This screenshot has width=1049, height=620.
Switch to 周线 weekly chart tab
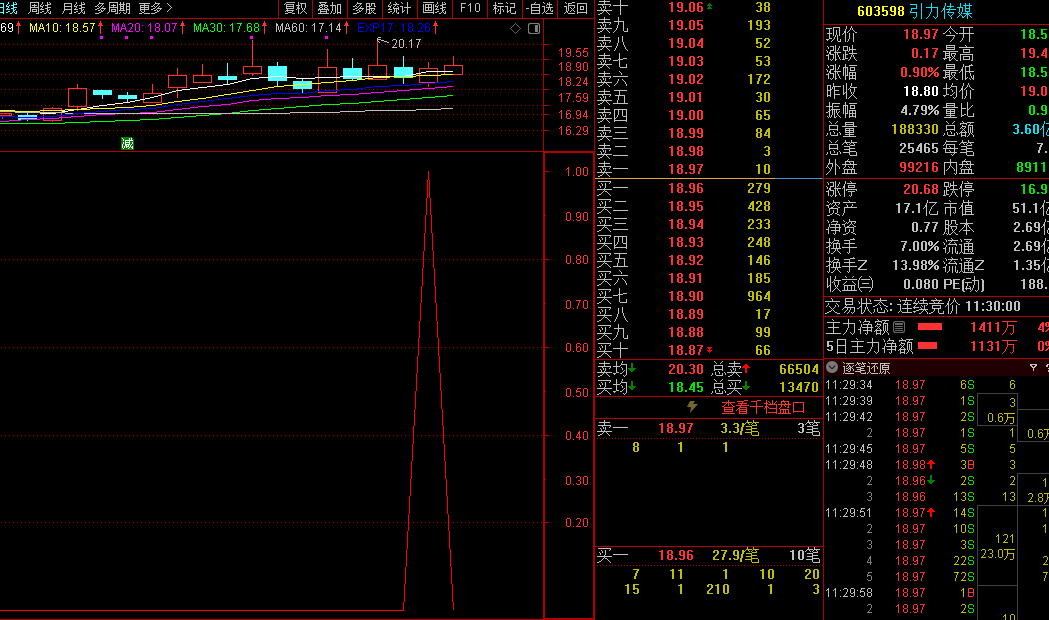click(x=40, y=8)
